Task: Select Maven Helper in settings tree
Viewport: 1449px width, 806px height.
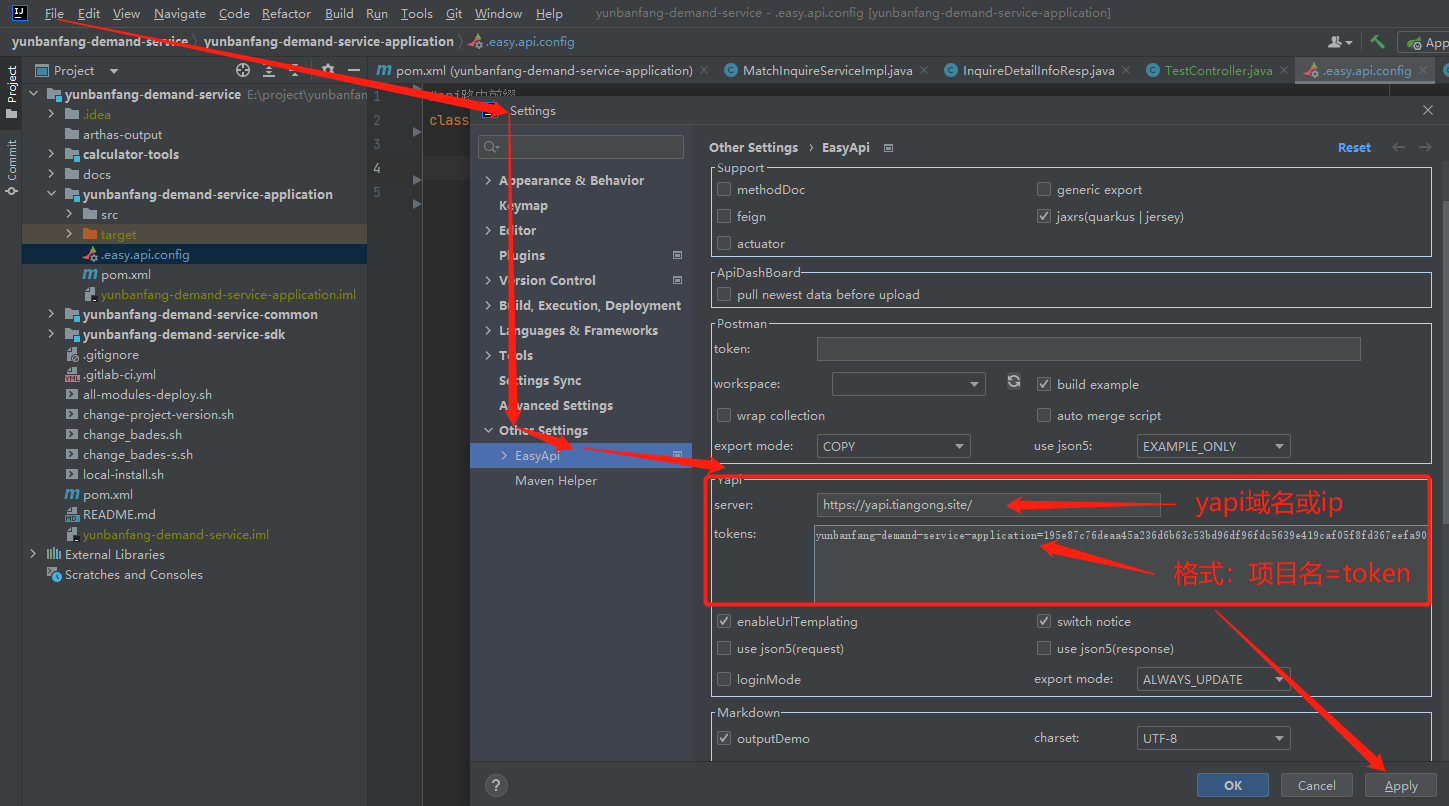Action: click(x=556, y=480)
